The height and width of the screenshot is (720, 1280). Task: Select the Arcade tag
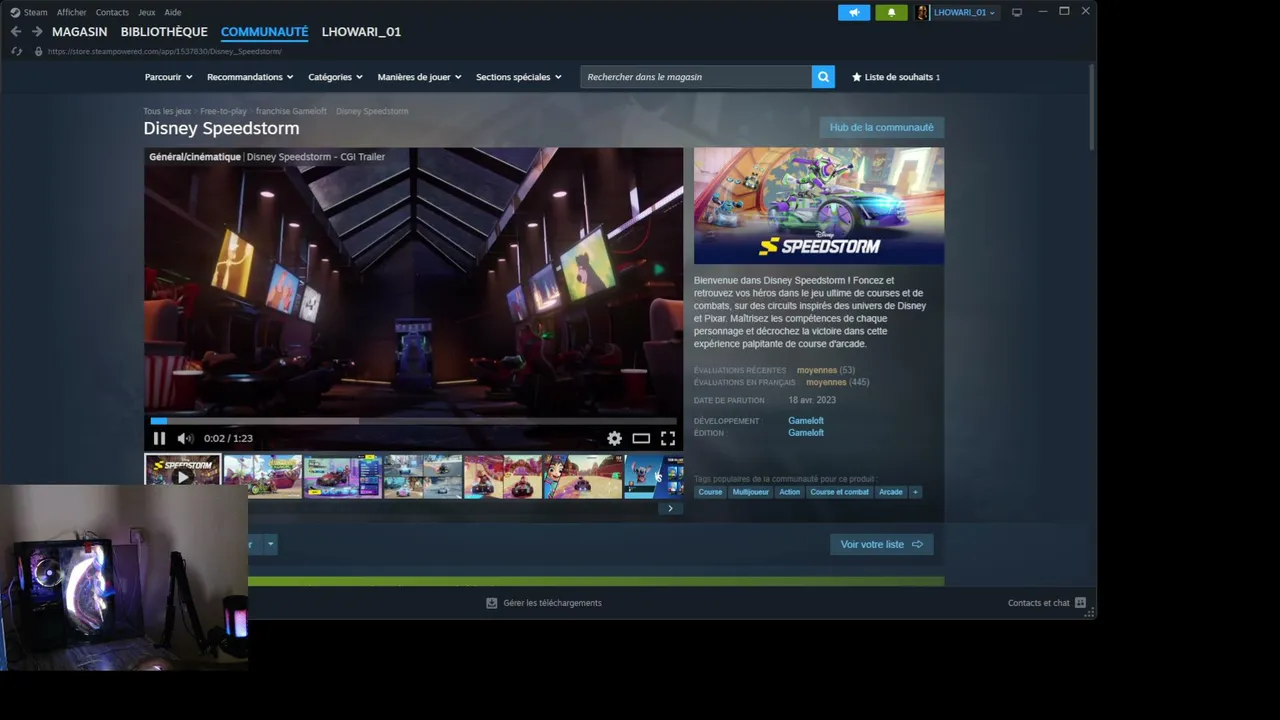[x=891, y=492]
